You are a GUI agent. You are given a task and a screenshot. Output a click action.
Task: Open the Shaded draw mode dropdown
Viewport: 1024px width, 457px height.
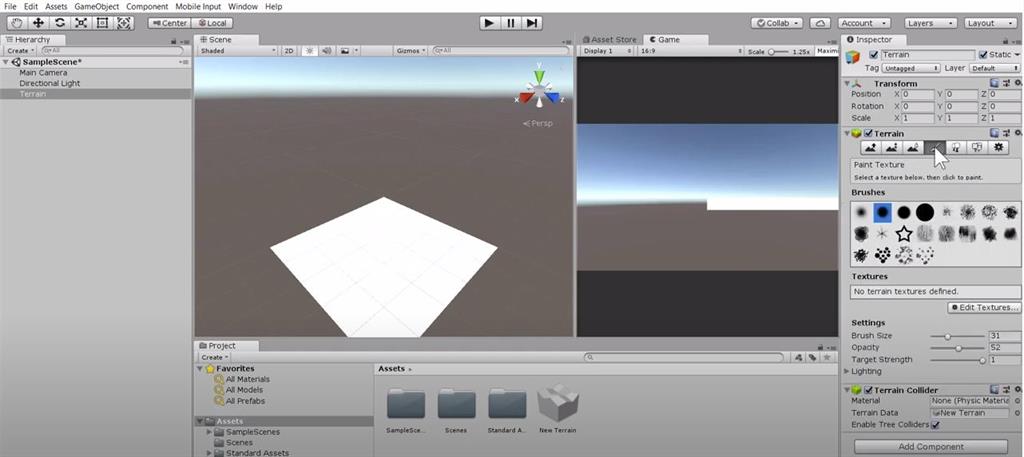pos(238,50)
